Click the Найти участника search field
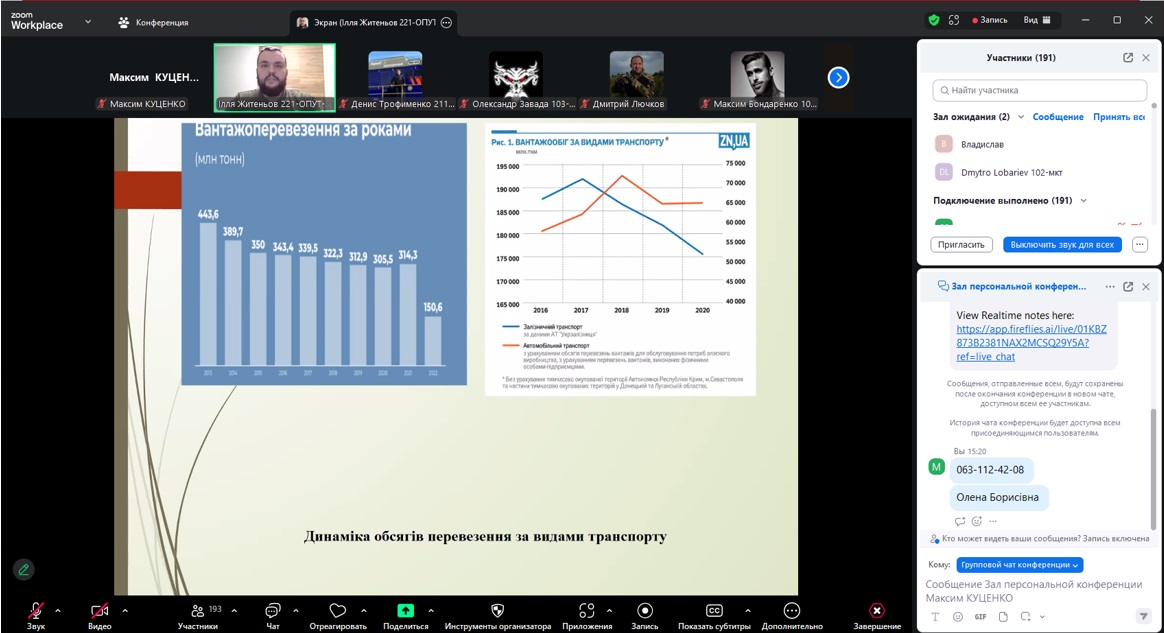The height and width of the screenshot is (633, 1164). coord(1040,90)
